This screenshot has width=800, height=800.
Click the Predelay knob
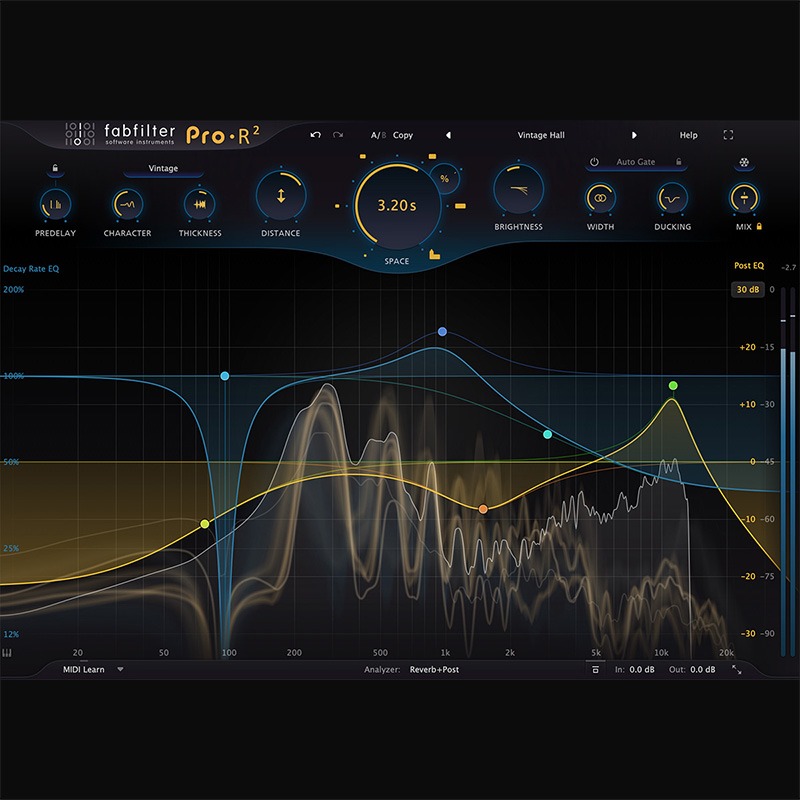(x=55, y=204)
